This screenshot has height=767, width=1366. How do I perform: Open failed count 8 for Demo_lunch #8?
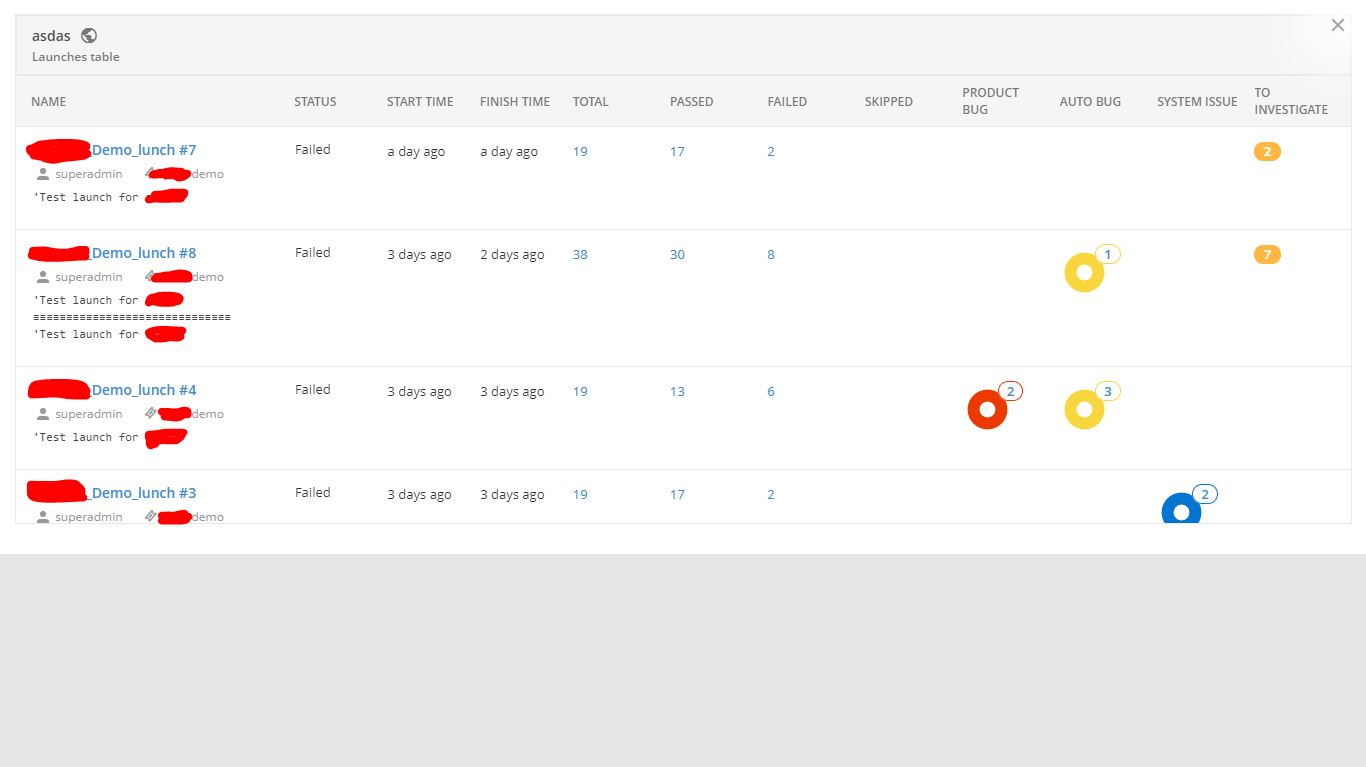pos(771,255)
